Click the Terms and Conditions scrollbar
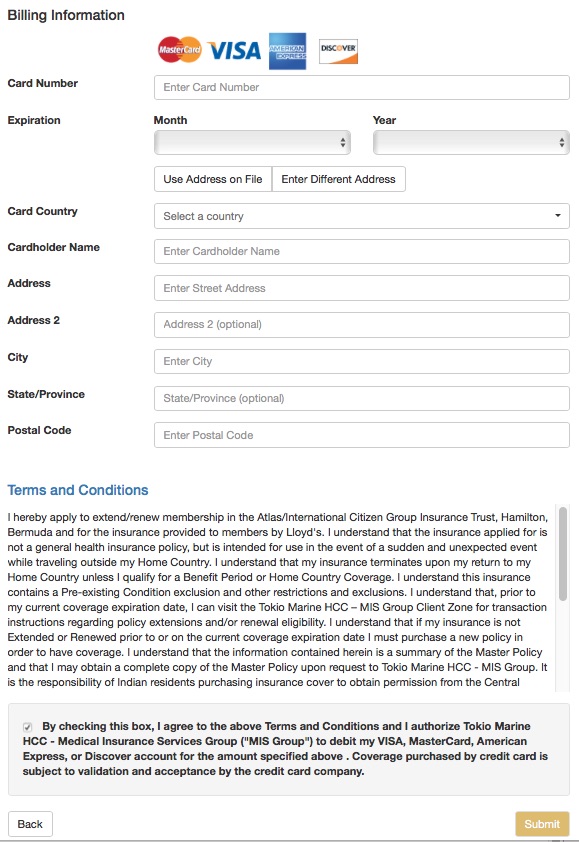 [x=563, y=553]
